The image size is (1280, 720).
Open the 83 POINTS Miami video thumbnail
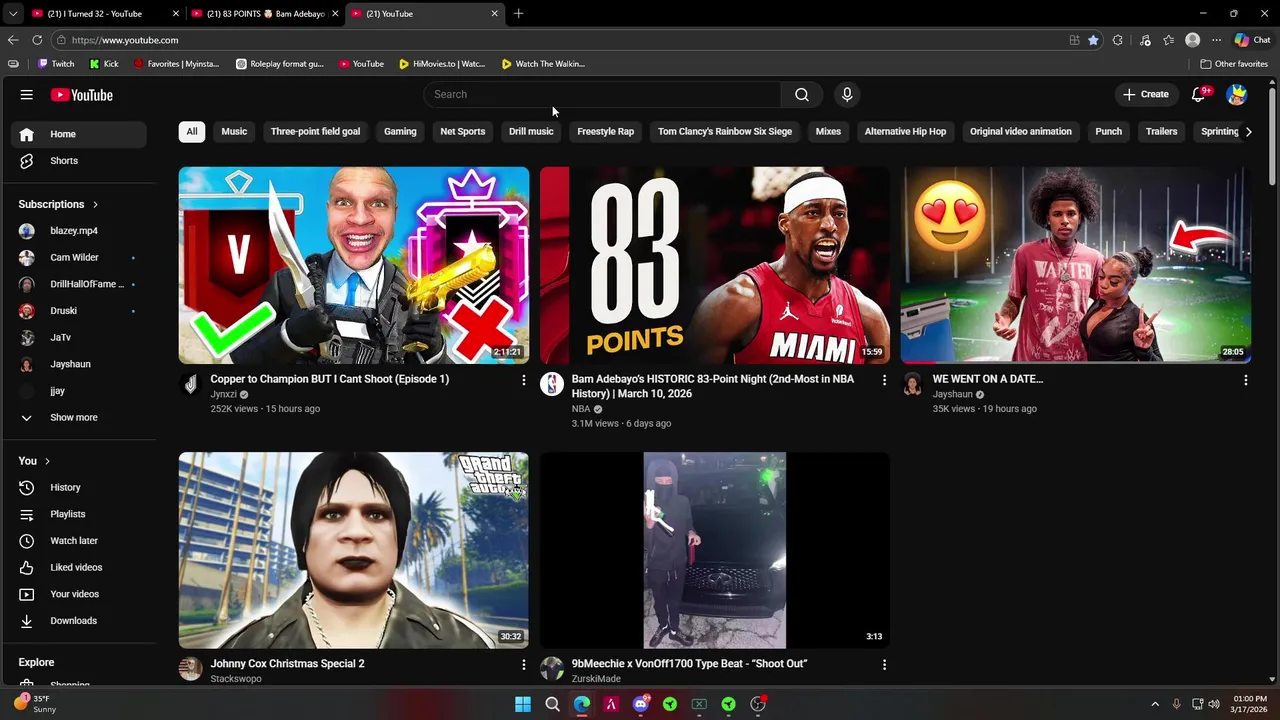coord(715,265)
